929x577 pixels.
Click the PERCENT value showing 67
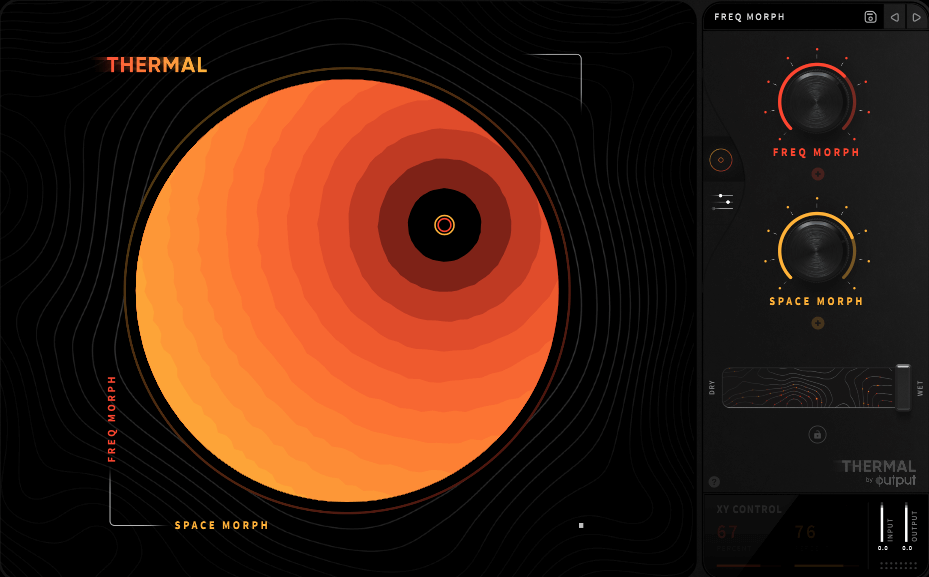click(727, 531)
